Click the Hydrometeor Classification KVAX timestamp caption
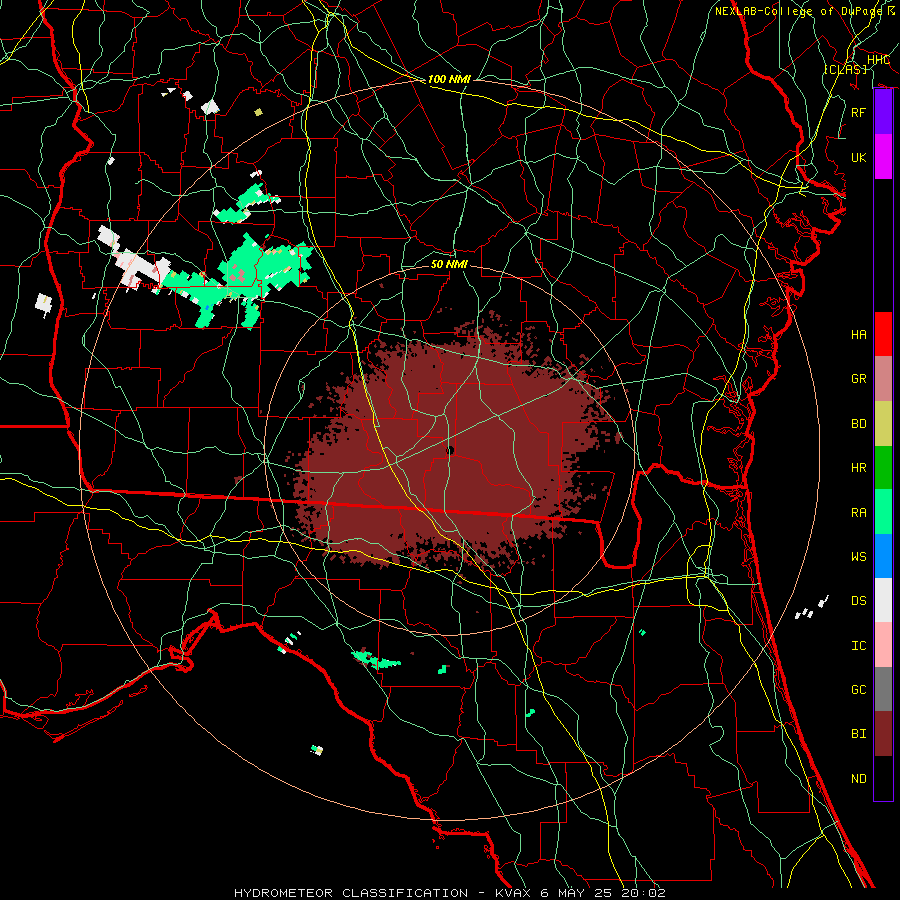The image size is (900, 900). point(449,893)
